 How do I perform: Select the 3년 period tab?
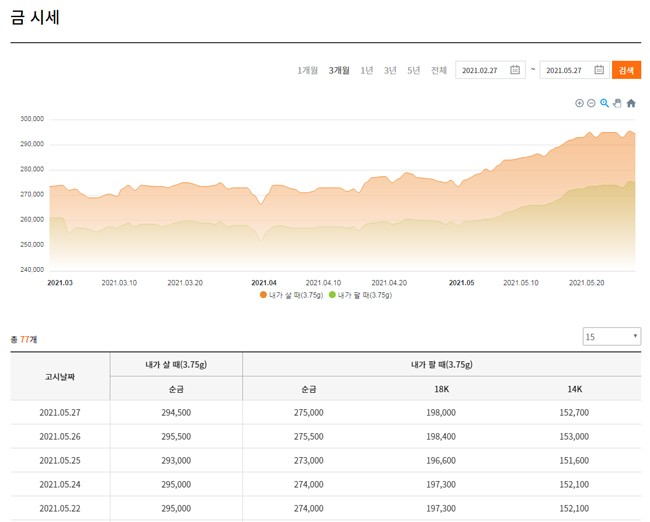[390, 70]
